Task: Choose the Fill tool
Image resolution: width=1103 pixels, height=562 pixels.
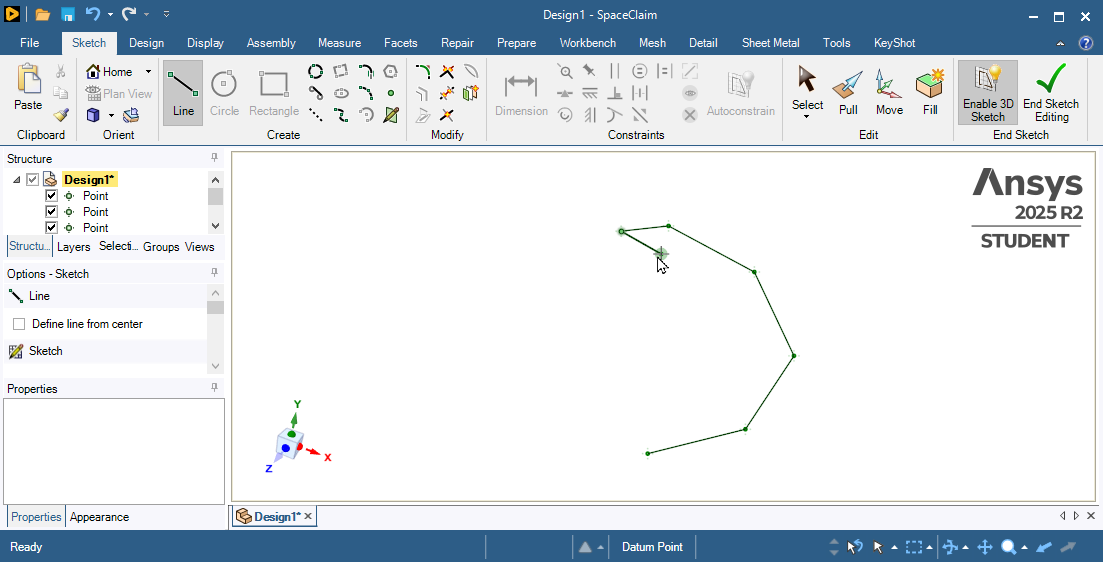Action: 930,92
